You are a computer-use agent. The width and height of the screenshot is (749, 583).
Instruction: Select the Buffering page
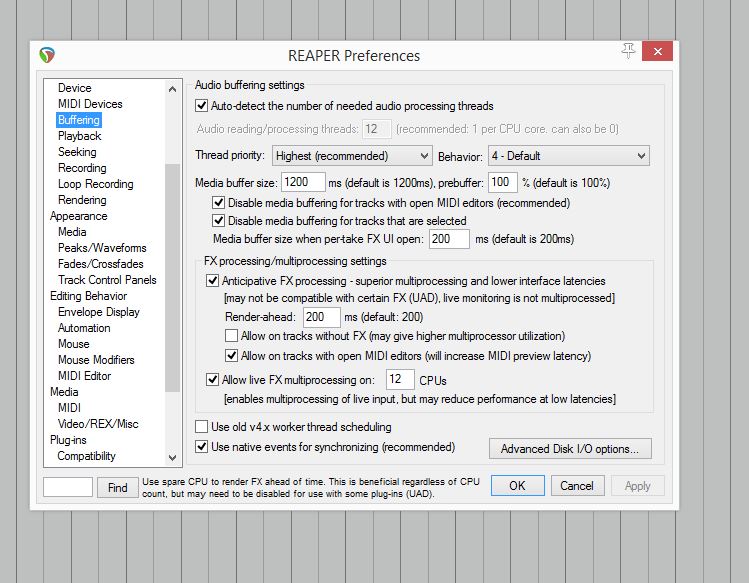tap(79, 120)
